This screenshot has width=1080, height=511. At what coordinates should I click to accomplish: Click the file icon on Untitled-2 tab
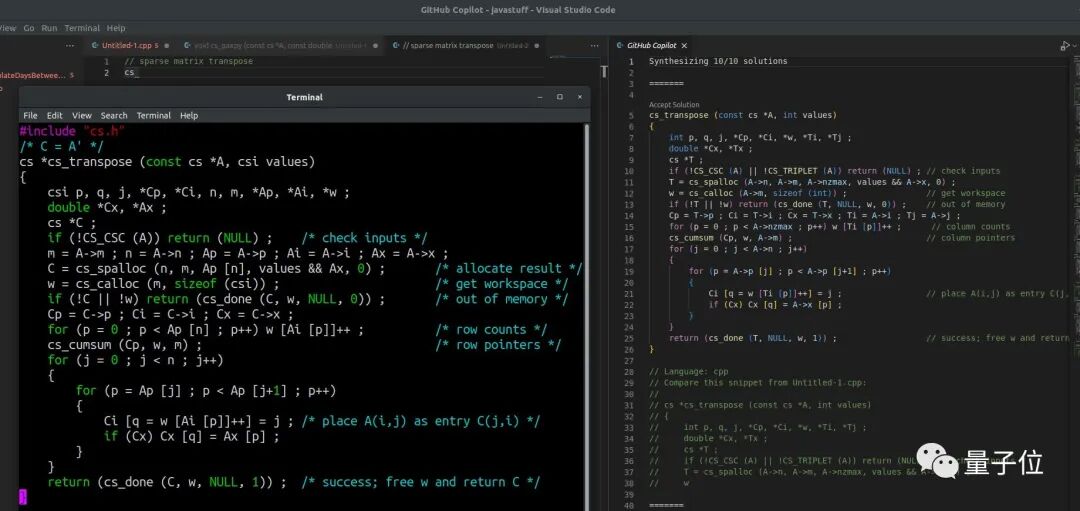395,45
